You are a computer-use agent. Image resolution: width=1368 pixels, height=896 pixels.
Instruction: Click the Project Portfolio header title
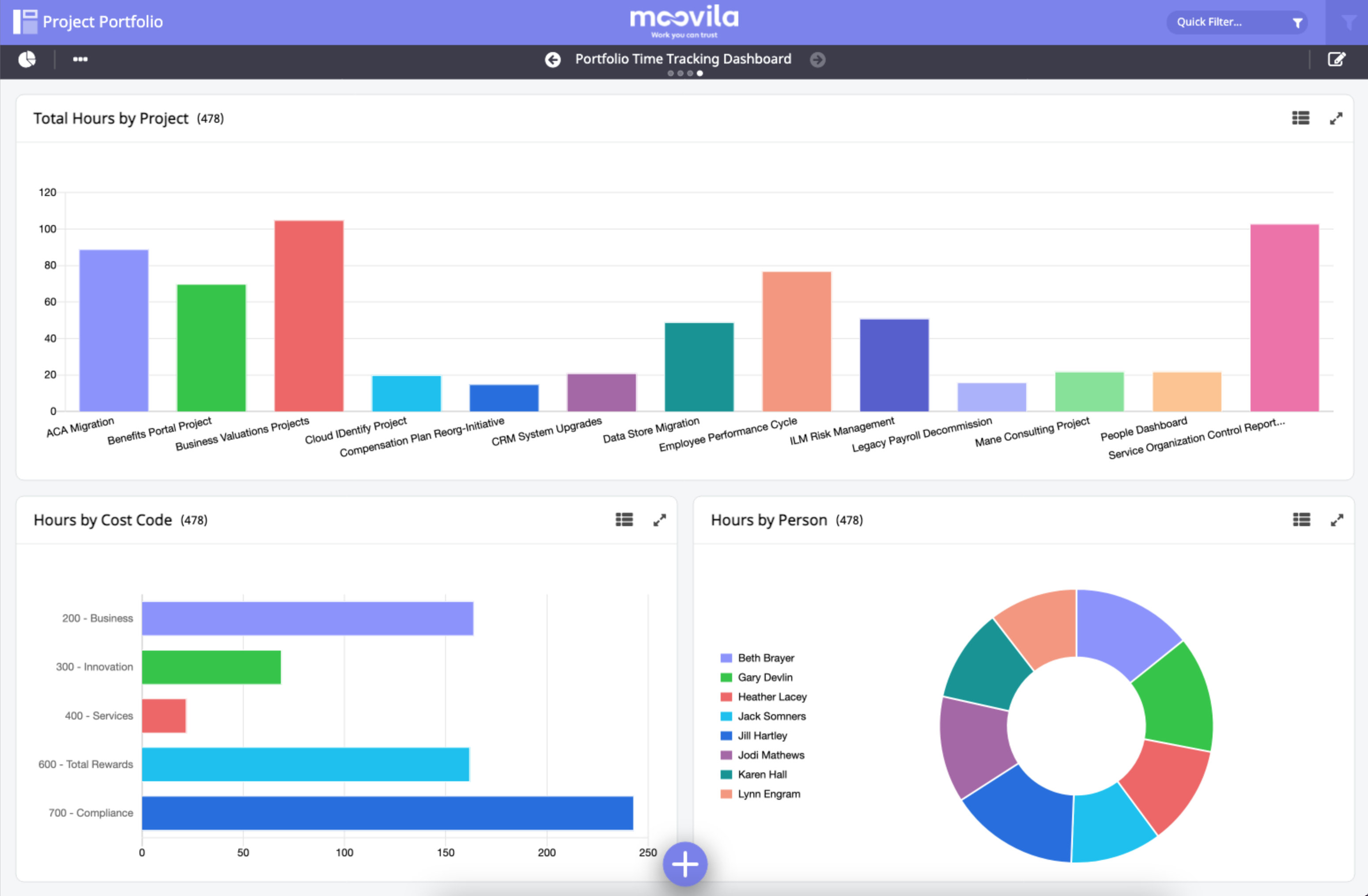102,22
